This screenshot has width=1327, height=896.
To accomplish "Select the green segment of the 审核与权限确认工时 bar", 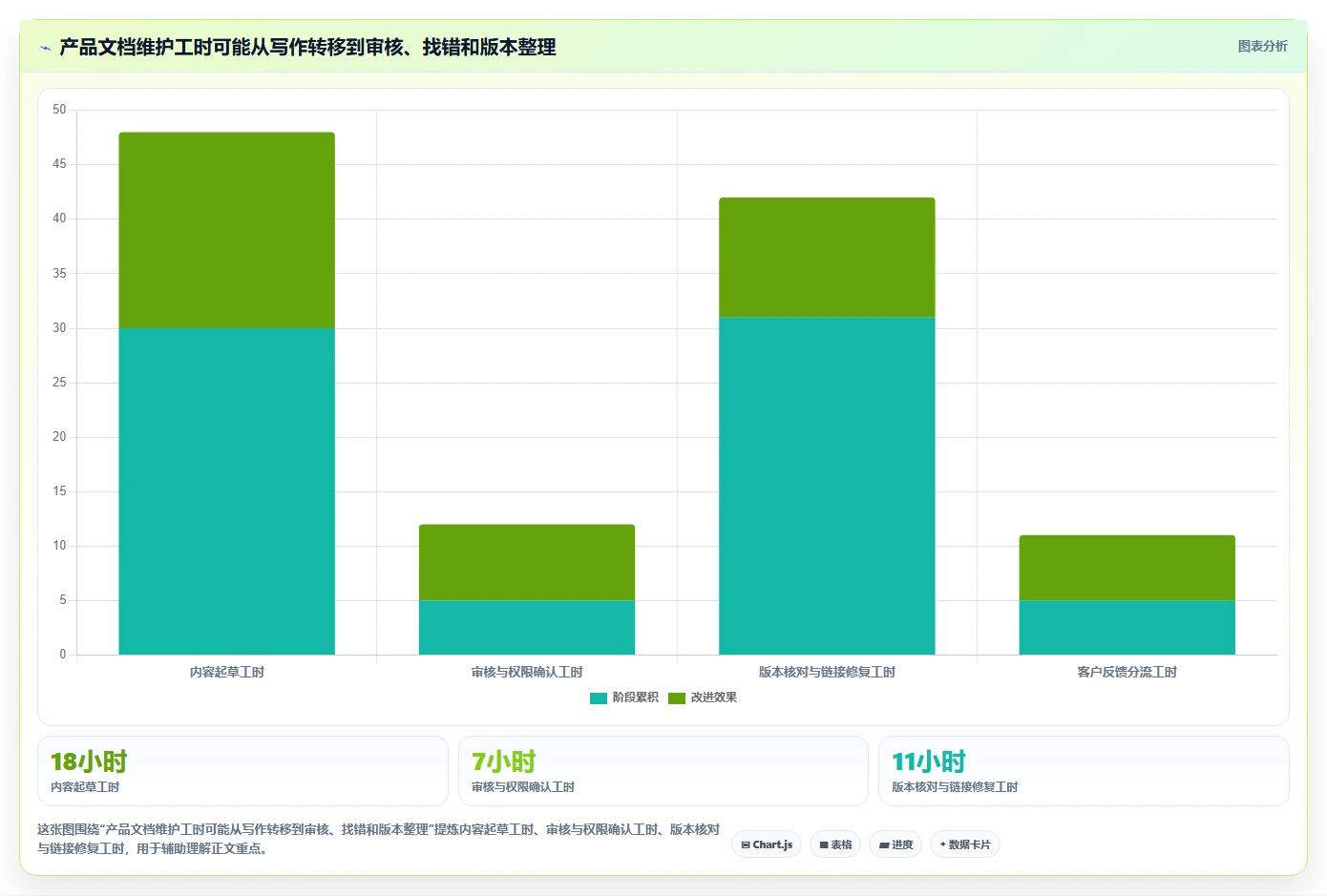I will tap(527, 562).
